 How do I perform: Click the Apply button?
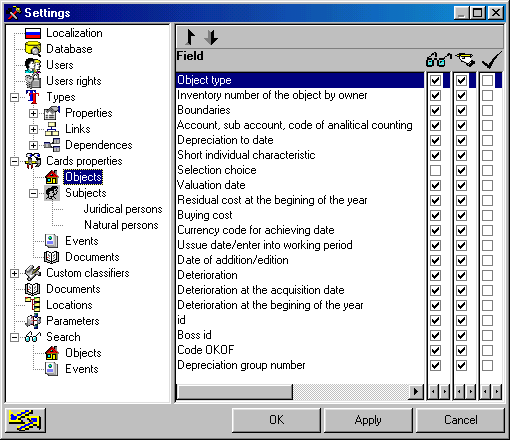[368, 420]
